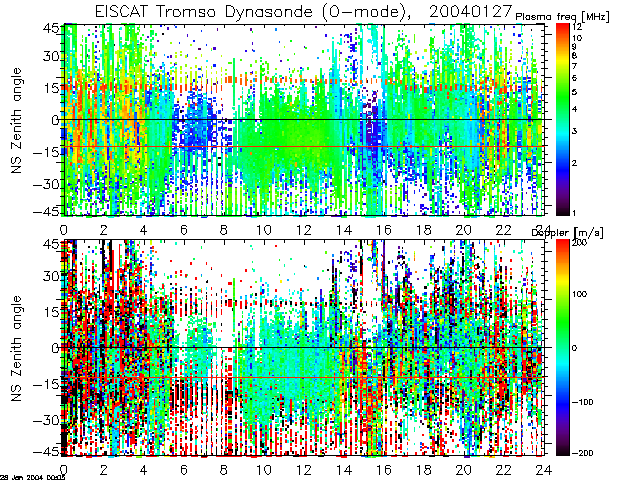Click the '100' tick on Doppler colorbar
Image resolution: width=640 pixels, height=480 pixels.
click(x=579, y=294)
